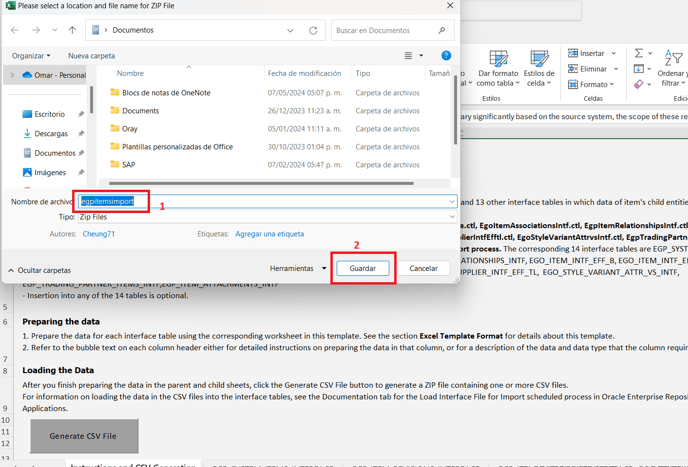Image resolution: width=688 pixels, height=467 pixels.
Task: Go back in the save dialog
Action: click(x=14, y=30)
